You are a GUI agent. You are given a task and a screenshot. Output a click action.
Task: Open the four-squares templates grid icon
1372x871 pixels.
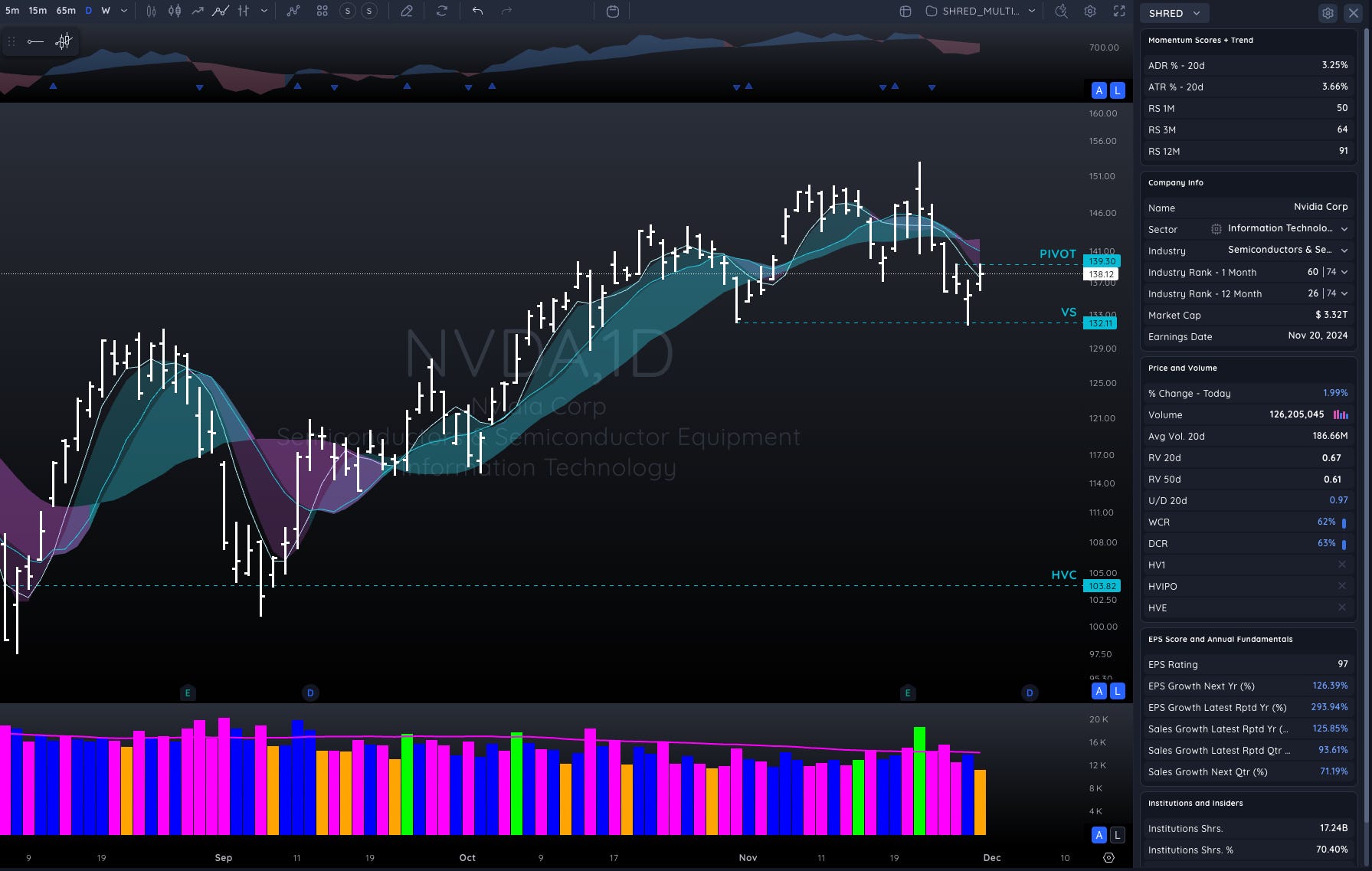[x=323, y=11]
